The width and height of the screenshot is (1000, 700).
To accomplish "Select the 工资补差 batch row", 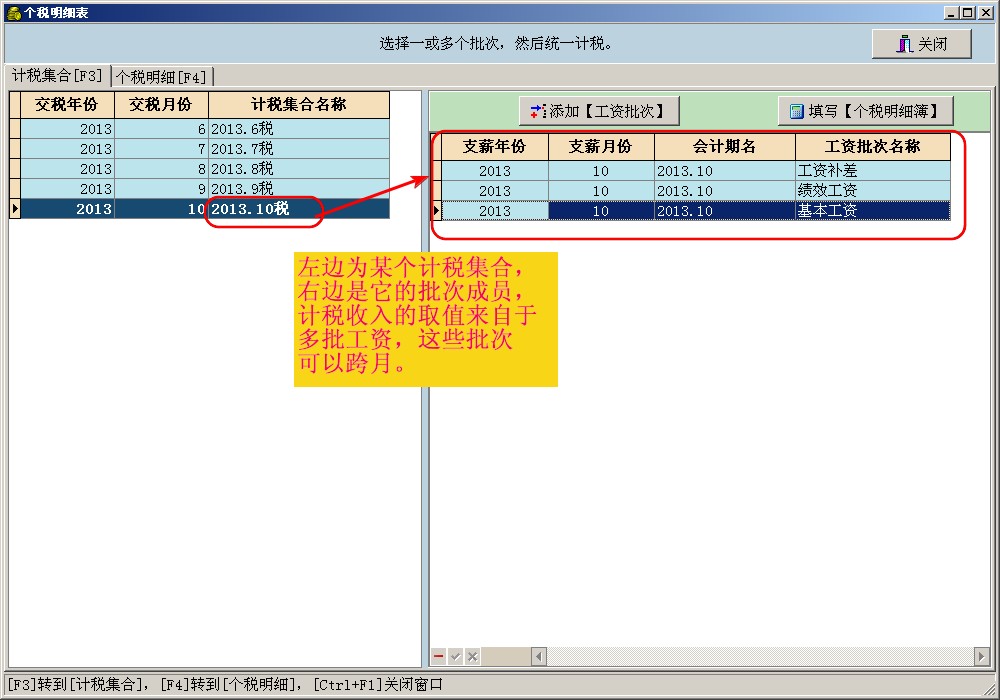I will coord(872,171).
